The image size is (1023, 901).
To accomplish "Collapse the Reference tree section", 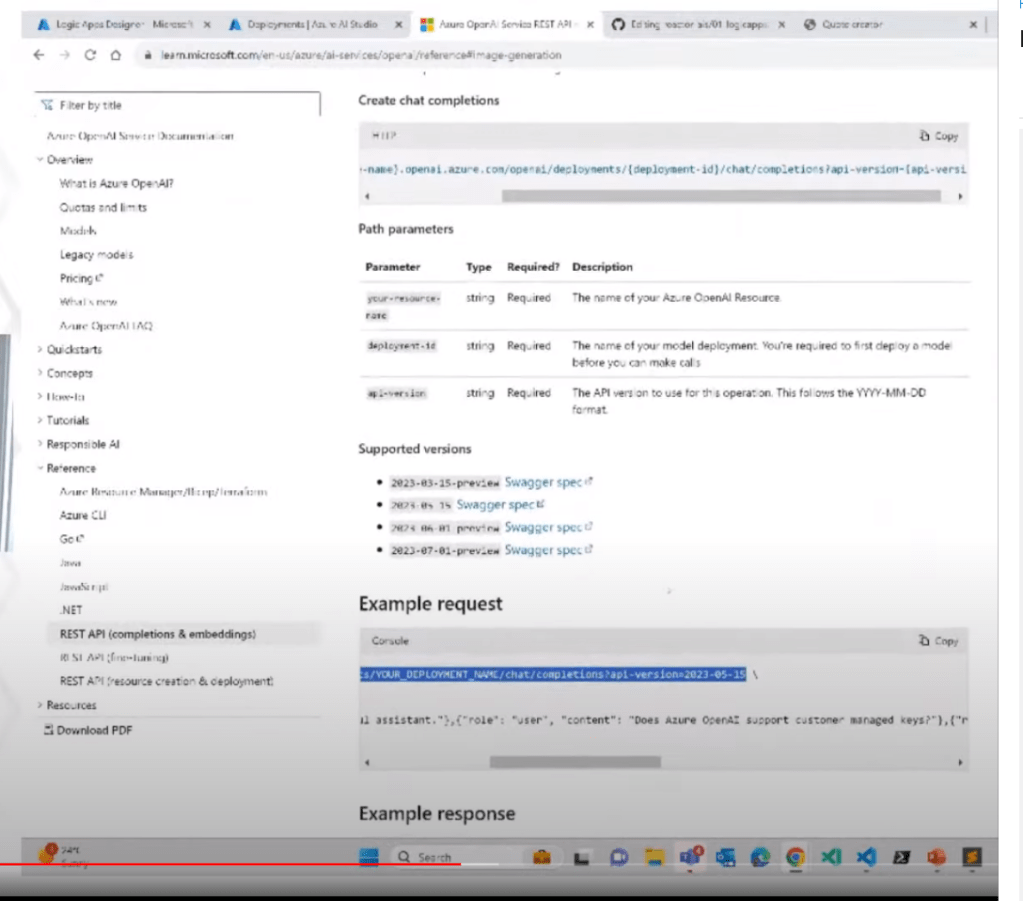I will pos(40,468).
